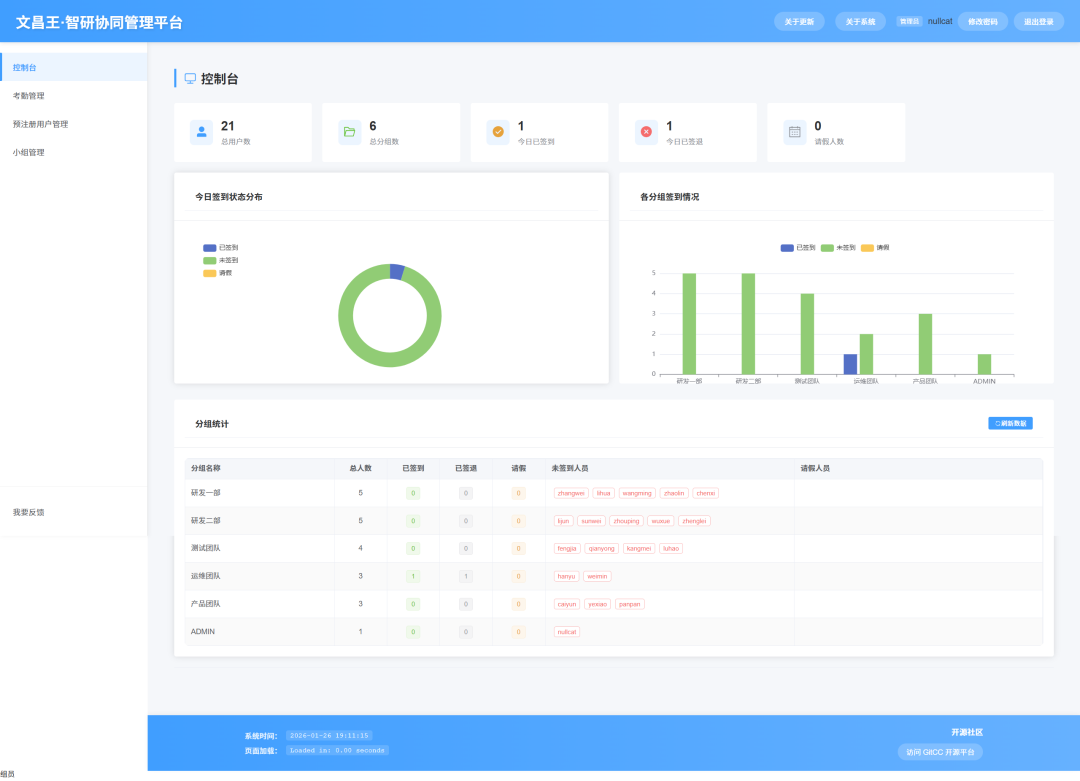
Task: Click the sunwei tag
Action: [591, 521]
